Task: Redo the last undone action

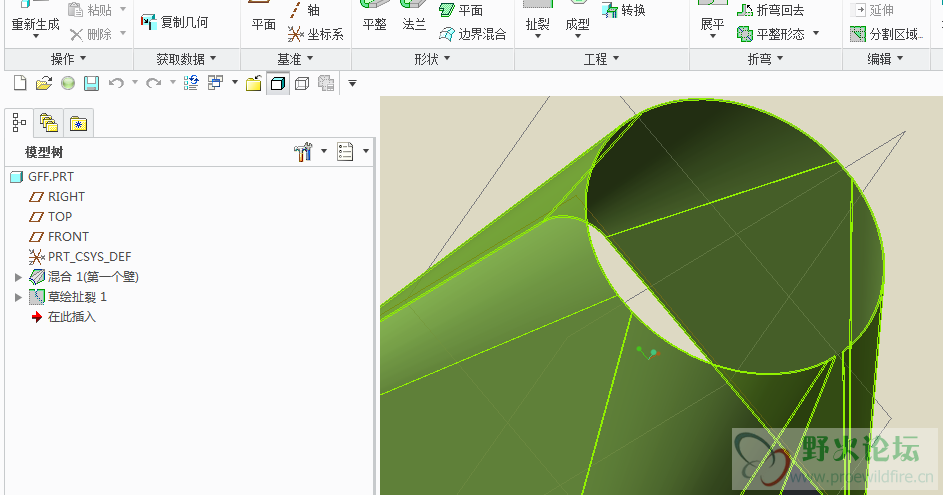Action: click(x=153, y=83)
